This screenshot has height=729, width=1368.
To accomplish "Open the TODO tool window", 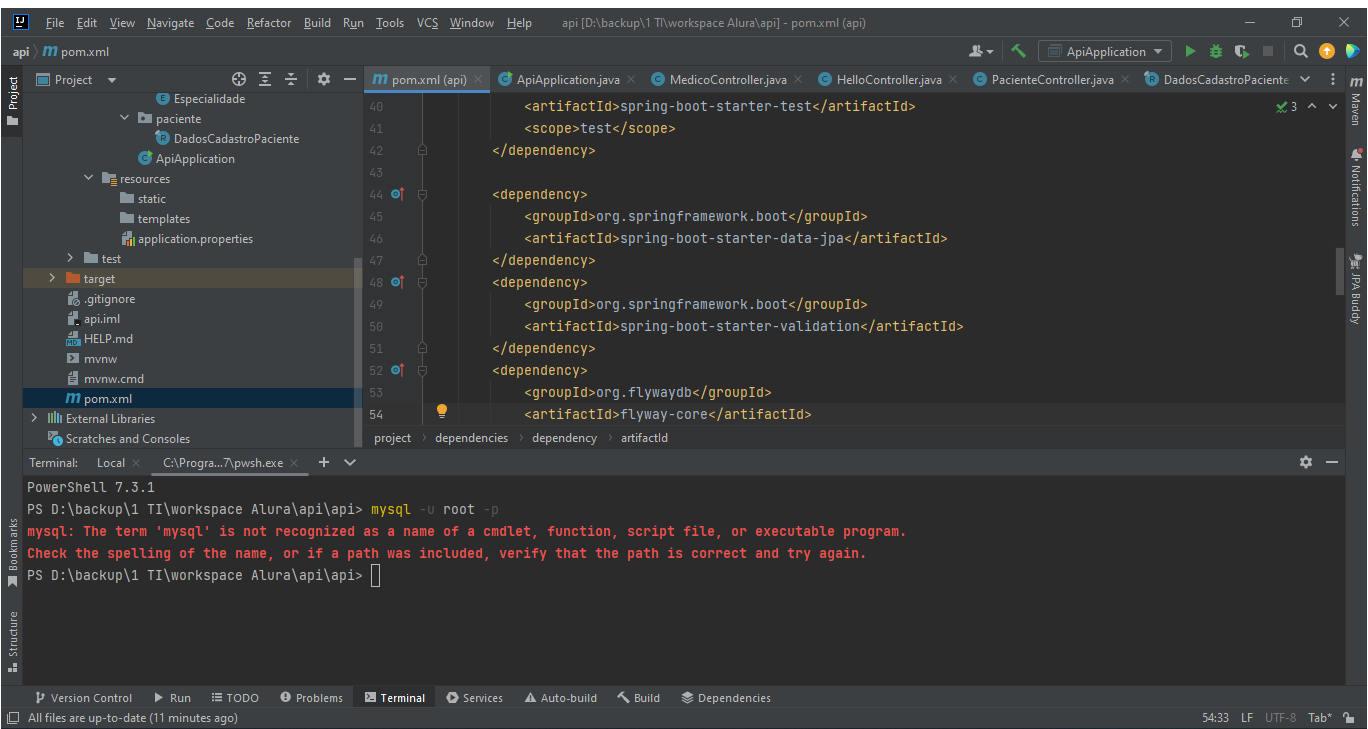I will (235, 698).
